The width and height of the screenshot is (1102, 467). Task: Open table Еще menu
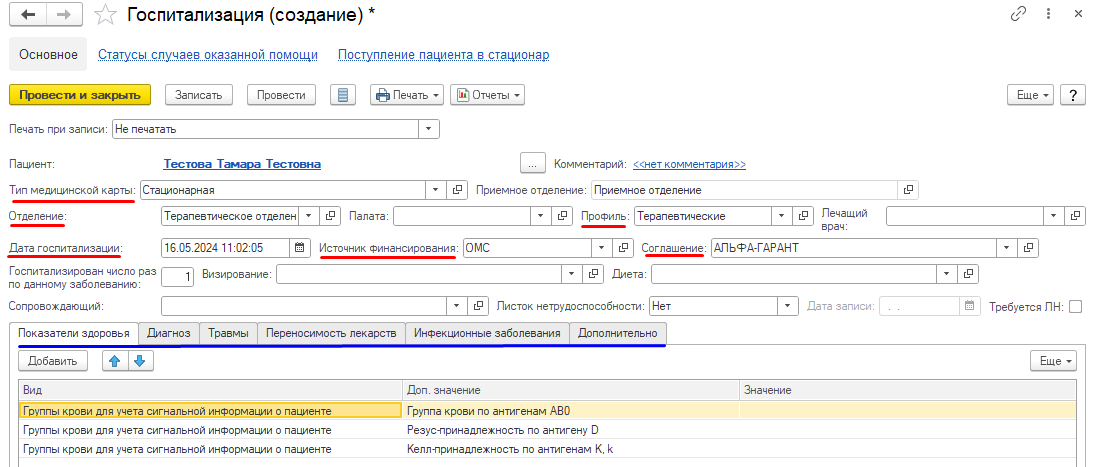point(1054,361)
